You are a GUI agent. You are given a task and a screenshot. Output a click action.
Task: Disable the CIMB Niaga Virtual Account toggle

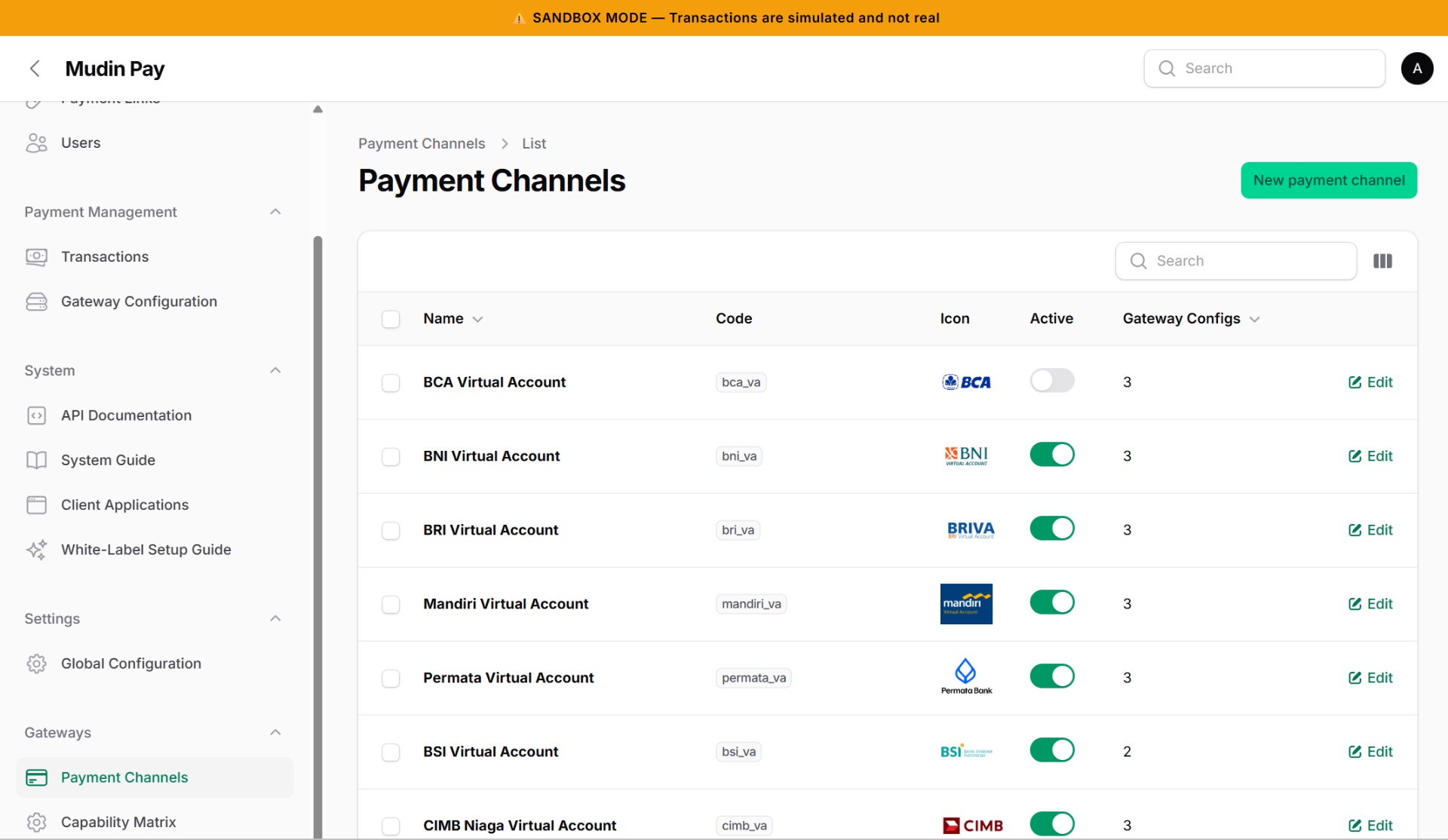pyautogui.click(x=1052, y=824)
